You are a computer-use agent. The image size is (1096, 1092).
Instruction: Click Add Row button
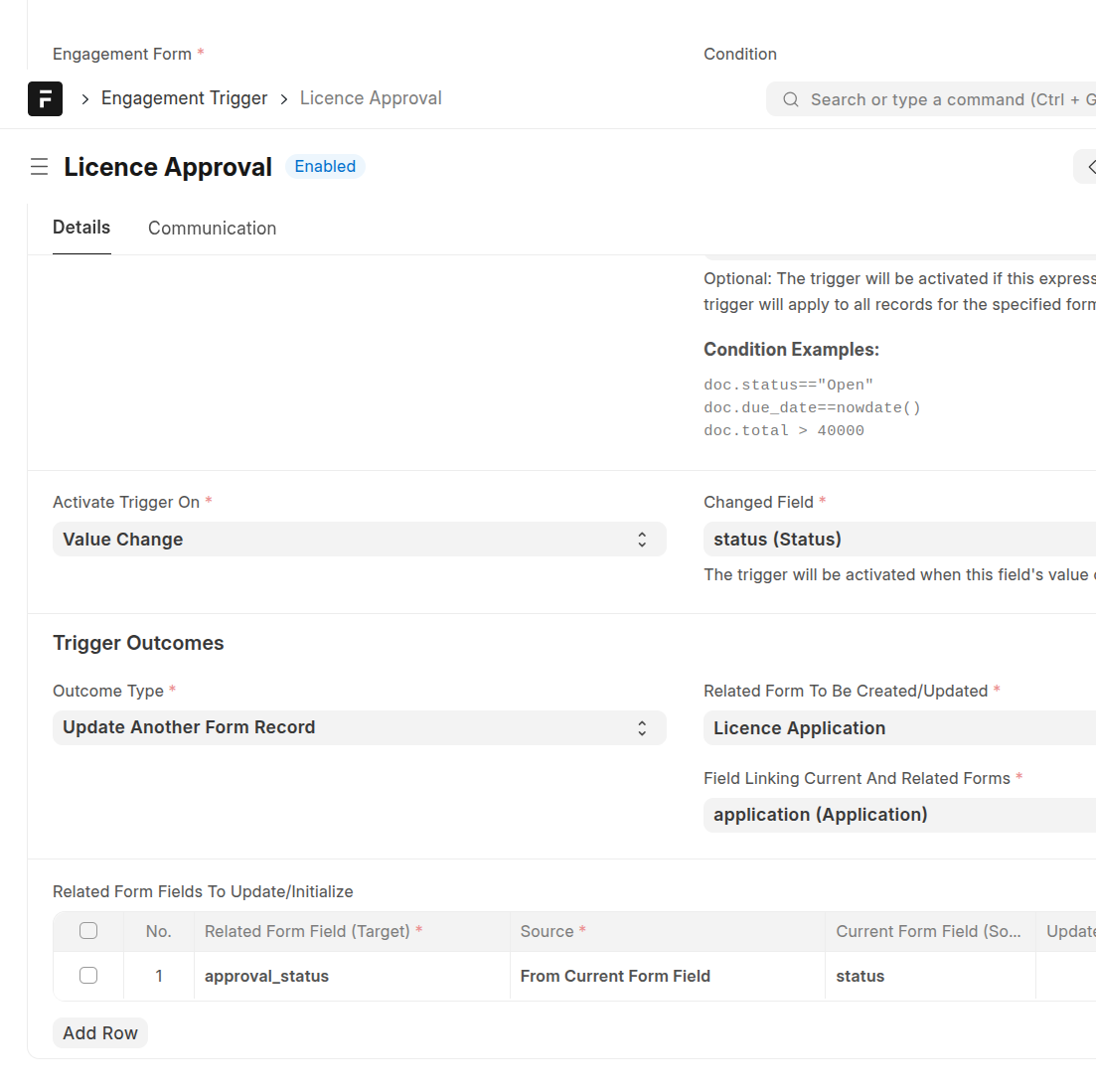point(100,1032)
